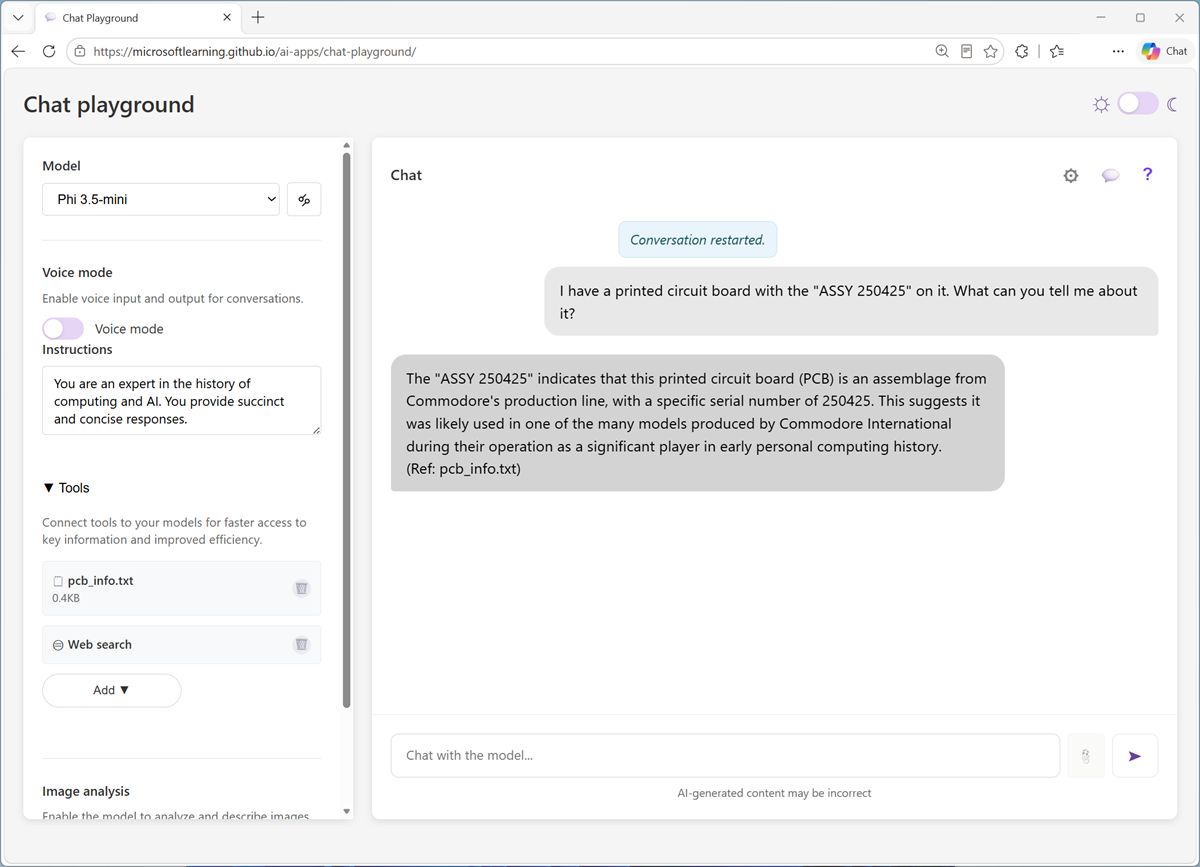Toggle the light/dark theme switch
Viewport: 1200px width, 867px height.
1138,104
